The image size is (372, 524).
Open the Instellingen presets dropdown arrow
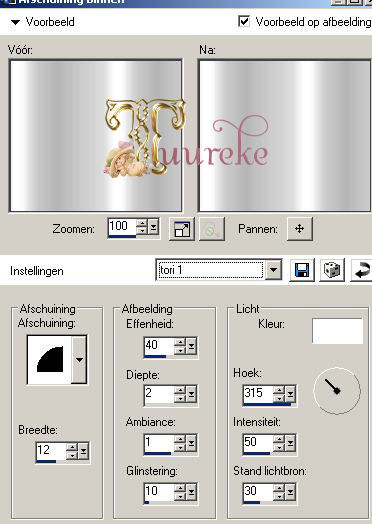tap(273, 269)
